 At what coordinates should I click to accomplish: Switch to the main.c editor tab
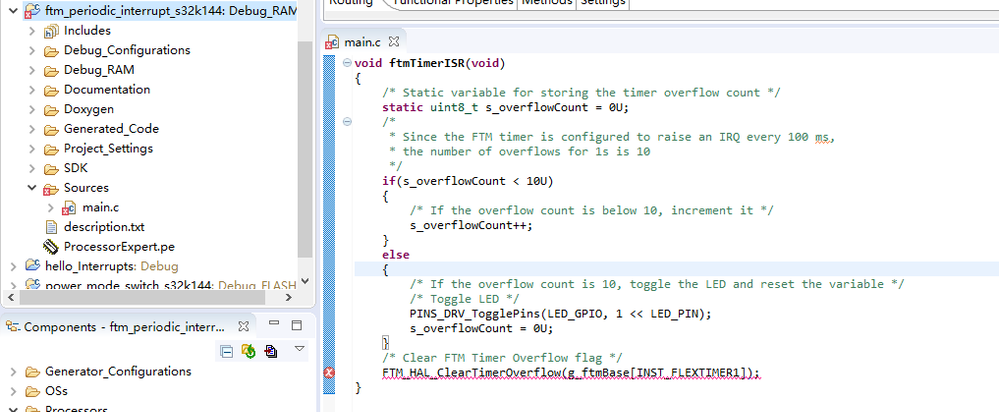(x=361, y=43)
